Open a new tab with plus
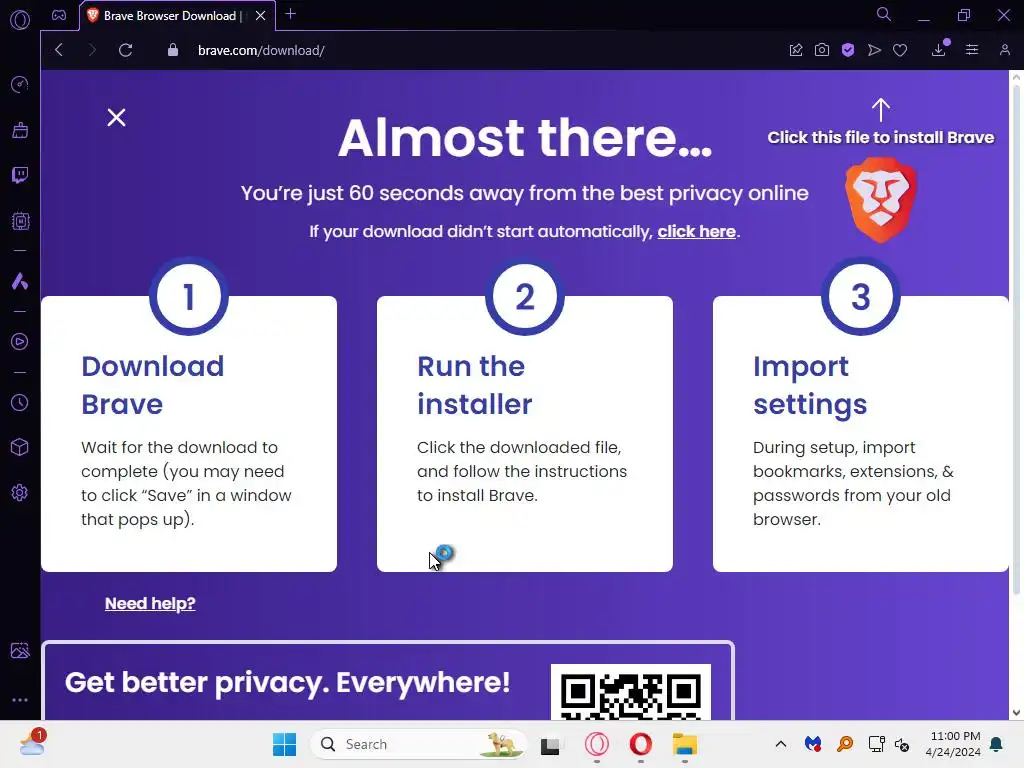Viewport: 1024px width, 768px height. click(291, 14)
